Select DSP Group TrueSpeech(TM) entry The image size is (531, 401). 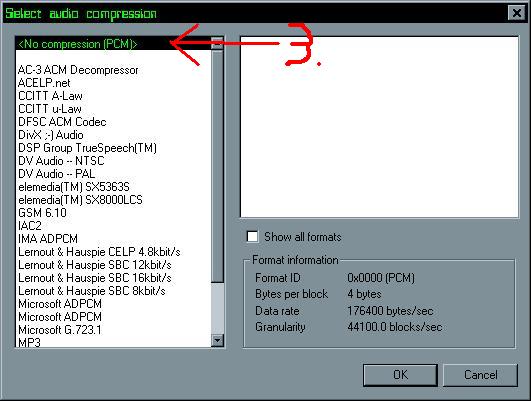coord(87,148)
